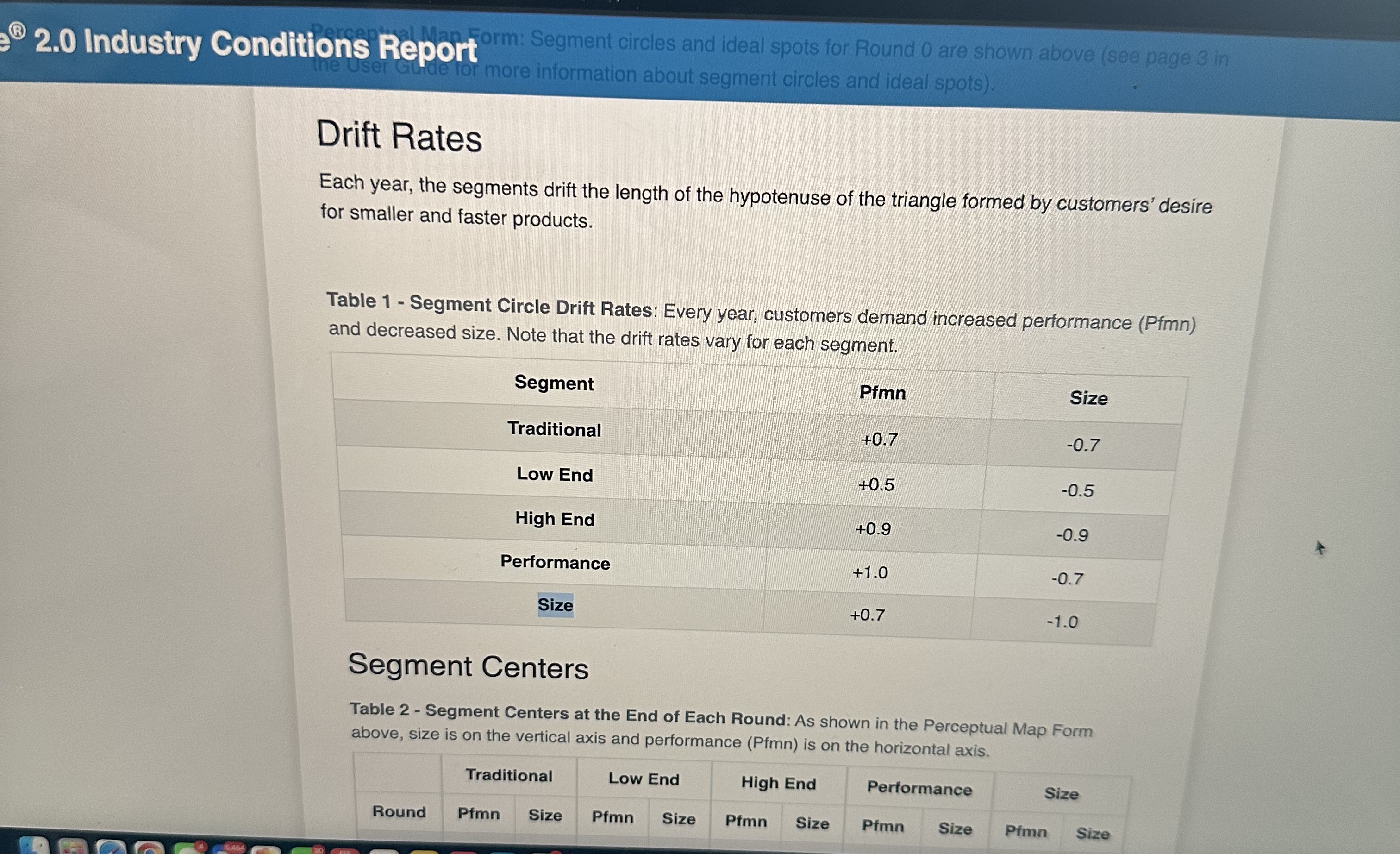The width and height of the screenshot is (1400, 854).
Task: Select the Segment column header in Table 1
Action: pos(554,383)
